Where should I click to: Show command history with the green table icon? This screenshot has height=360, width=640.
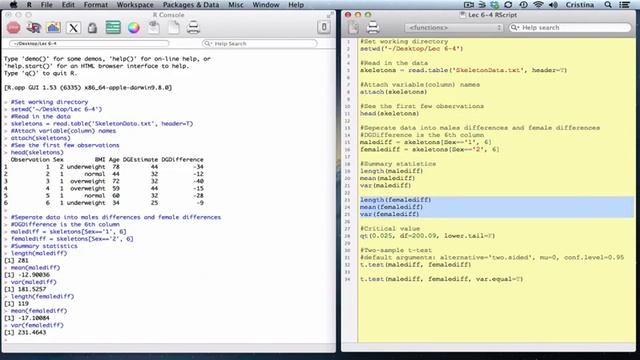[x=113, y=28]
